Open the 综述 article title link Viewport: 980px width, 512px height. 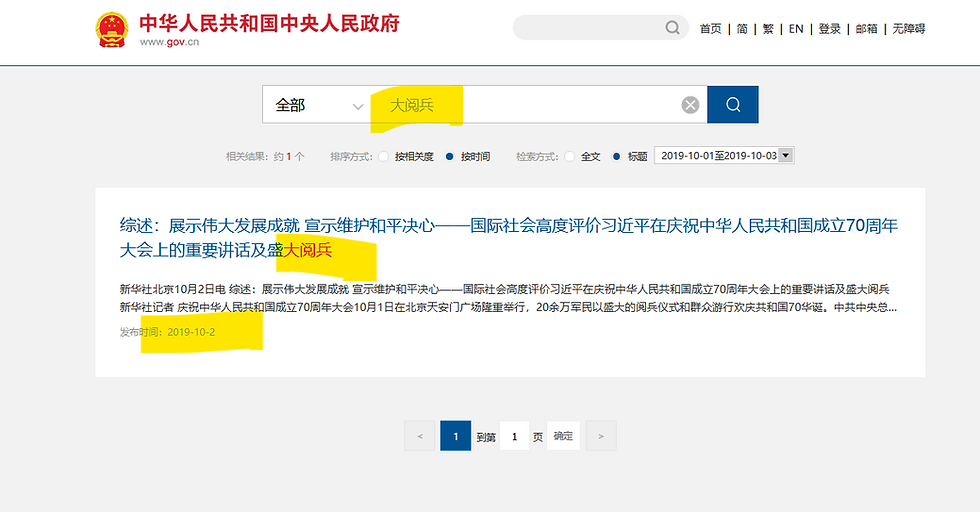(x=508, y=238)
